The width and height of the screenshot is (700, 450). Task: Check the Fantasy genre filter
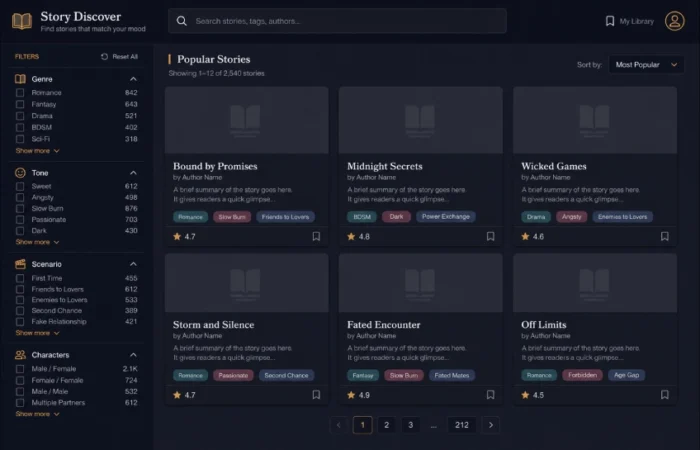click(20, 104)
